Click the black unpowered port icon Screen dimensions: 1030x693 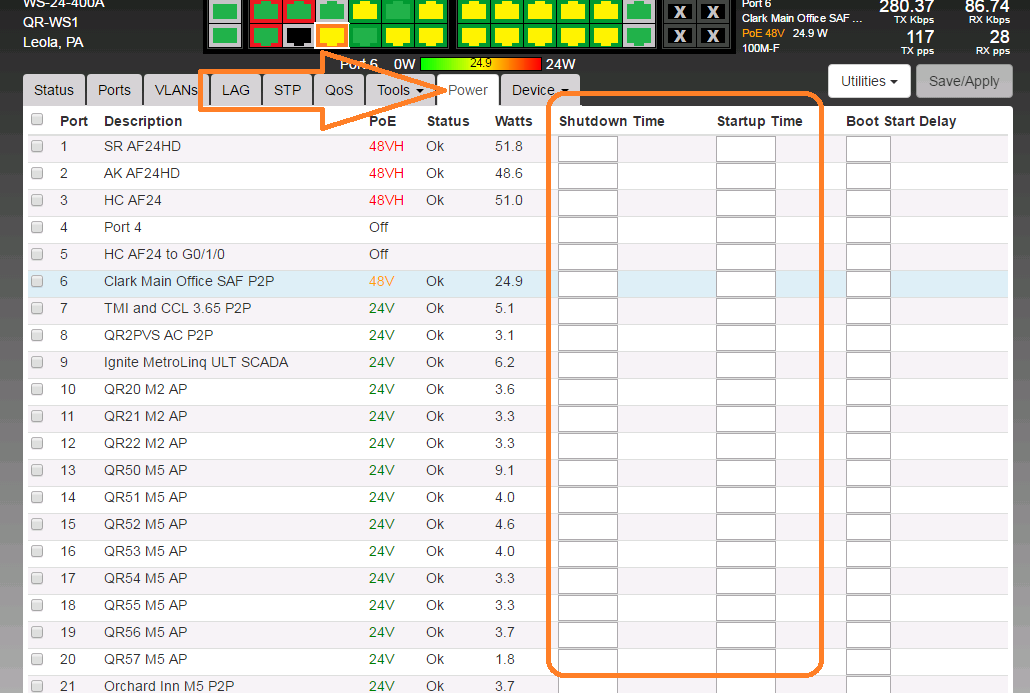tap(298, 36)
